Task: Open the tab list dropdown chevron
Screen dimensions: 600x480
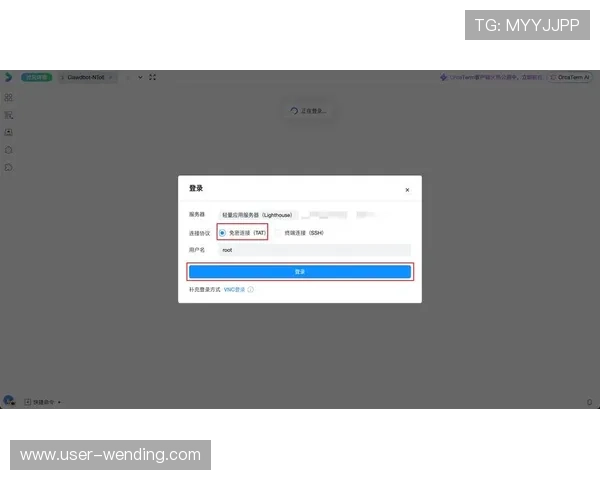Action: pos(140,76)
